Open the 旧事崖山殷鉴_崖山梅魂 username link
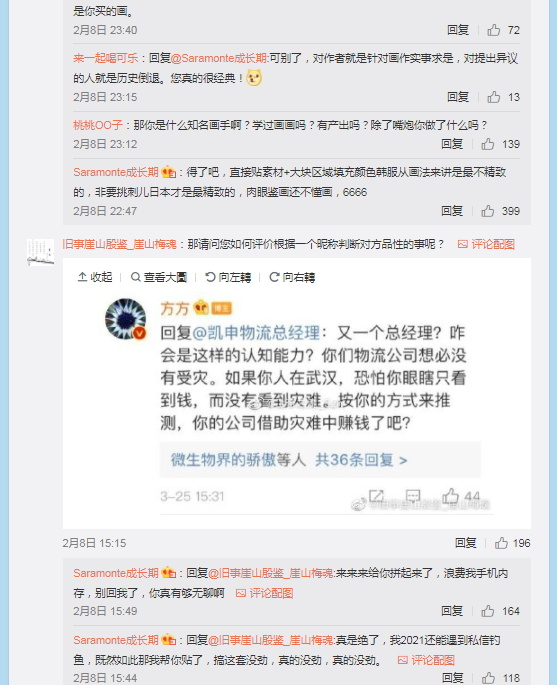 pos(119,244)
